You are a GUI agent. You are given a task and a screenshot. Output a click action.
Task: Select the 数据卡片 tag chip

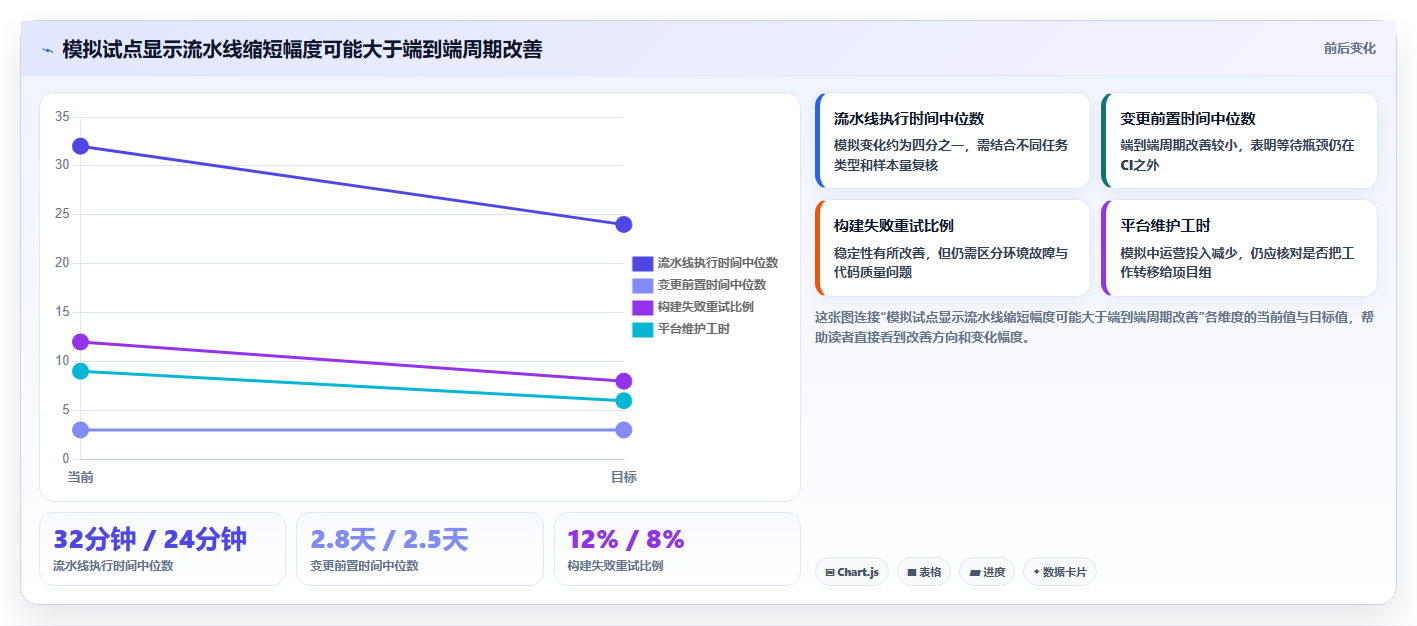1060,572
